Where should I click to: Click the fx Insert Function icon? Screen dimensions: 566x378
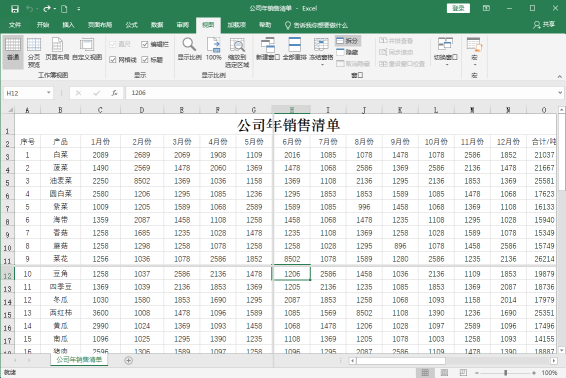114,93
